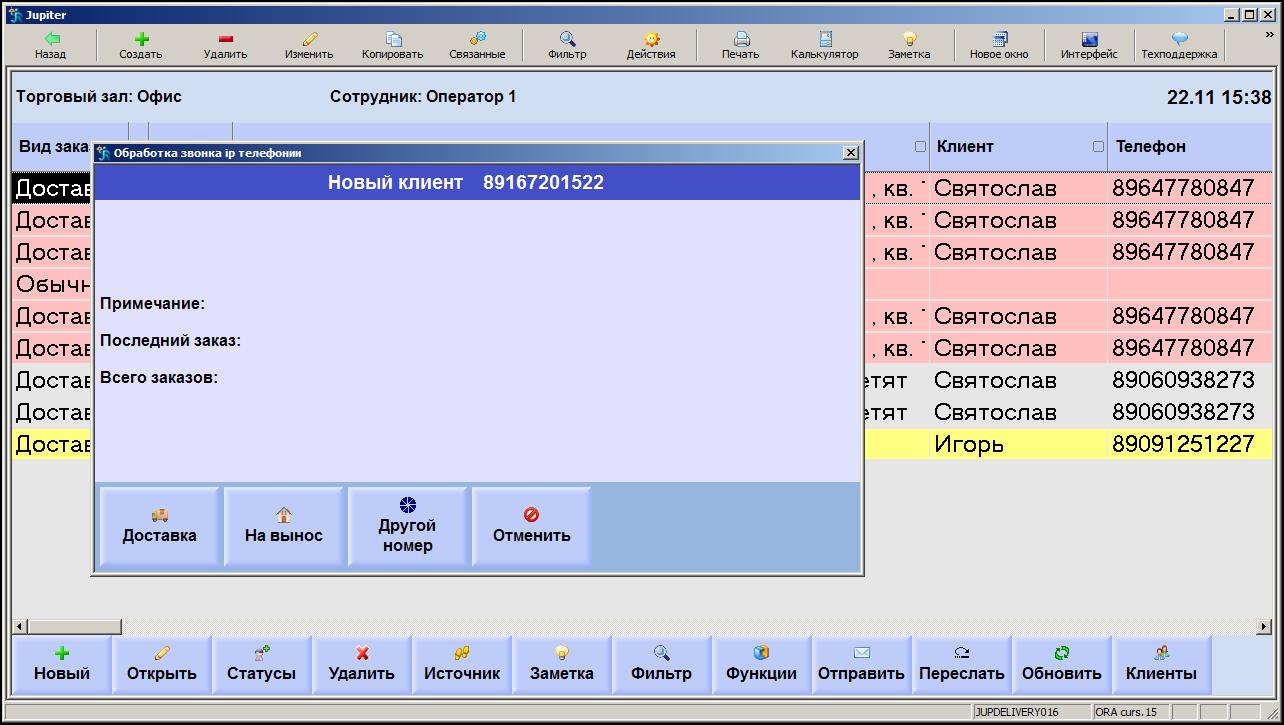Click Фильтр in the bottom bar

pyautogui.click(x=662, y=664)
